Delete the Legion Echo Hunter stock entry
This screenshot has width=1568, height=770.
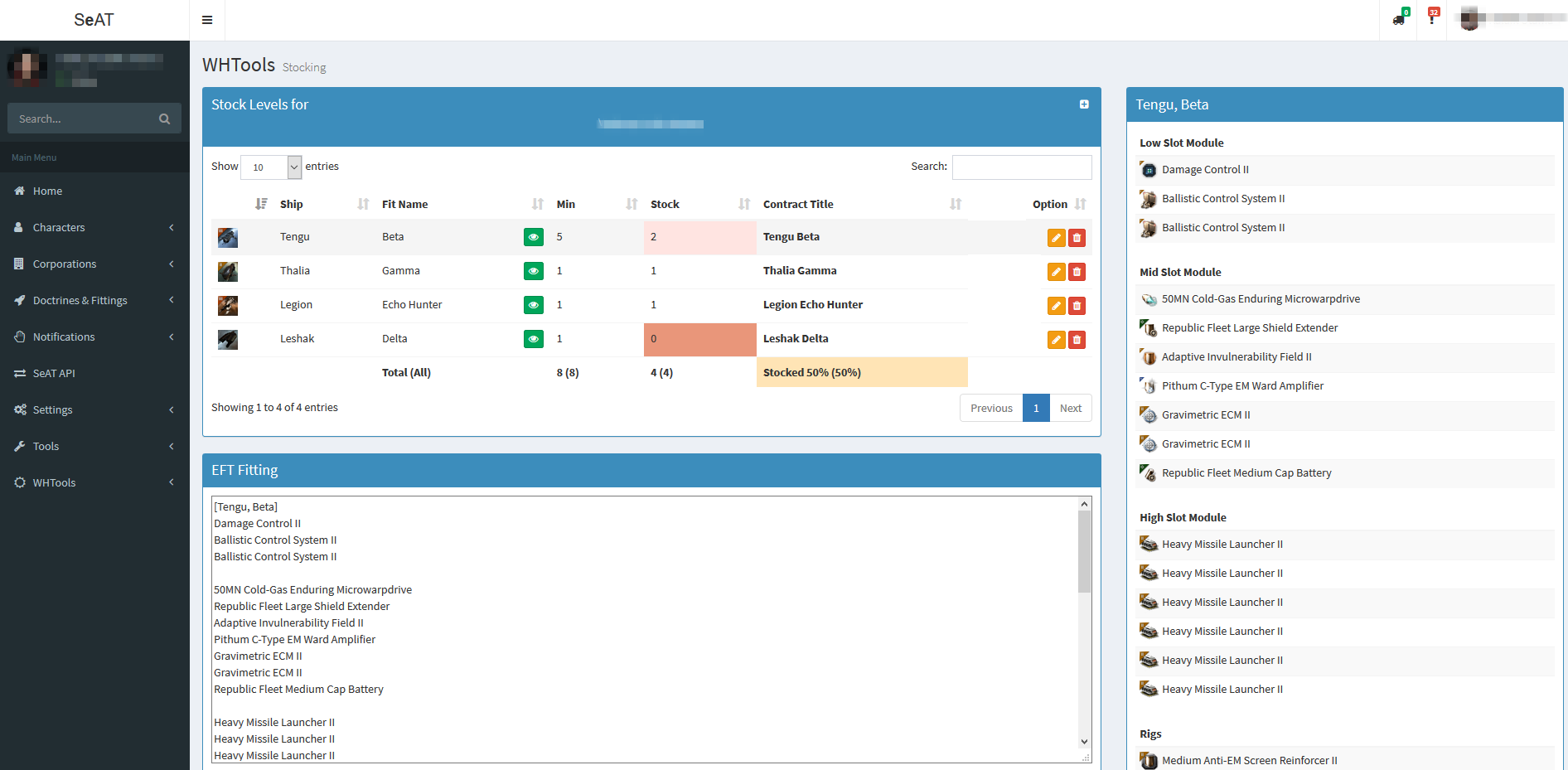pyautogui.click(x=1077, y=306)
